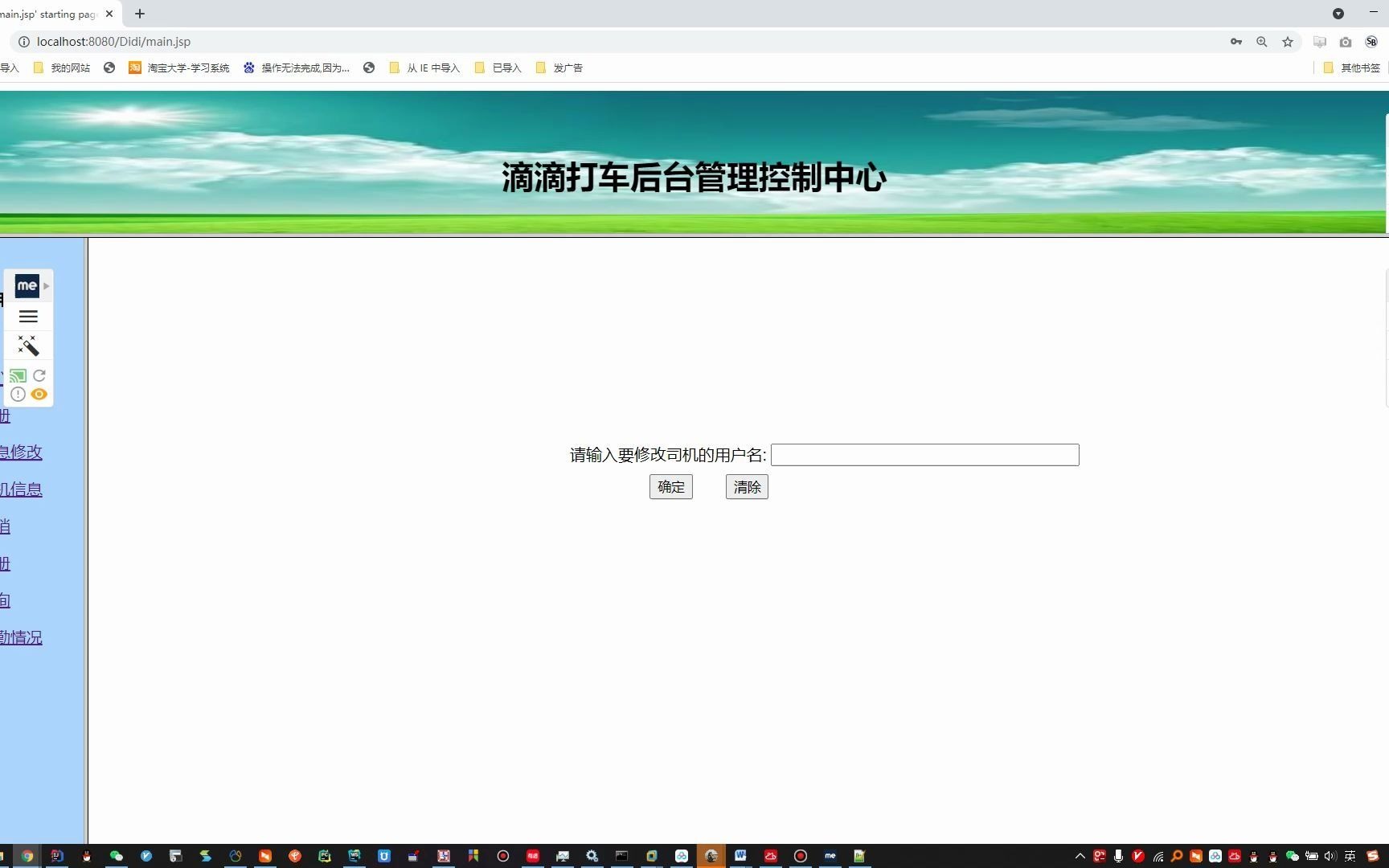
Task: Open the sidebar link above 息修改
Action: [5, 416]
